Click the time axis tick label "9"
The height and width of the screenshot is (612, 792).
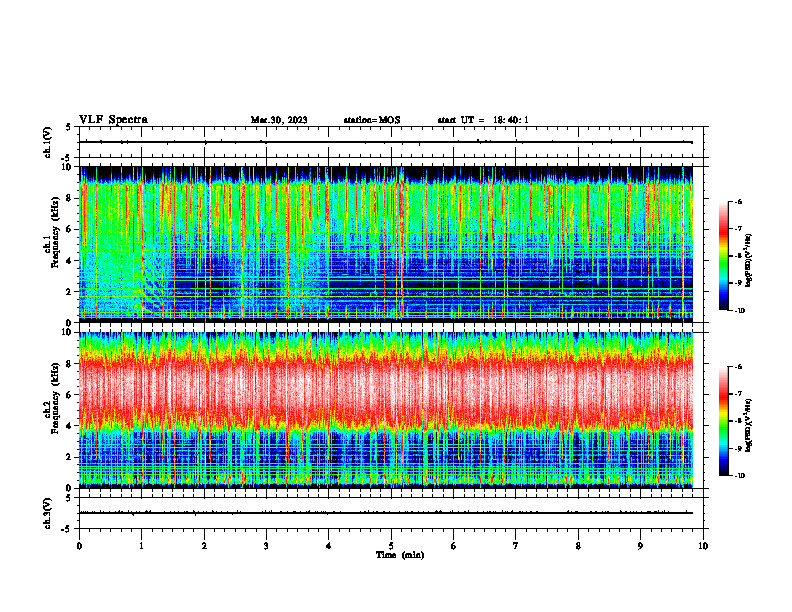coord(640,546)
